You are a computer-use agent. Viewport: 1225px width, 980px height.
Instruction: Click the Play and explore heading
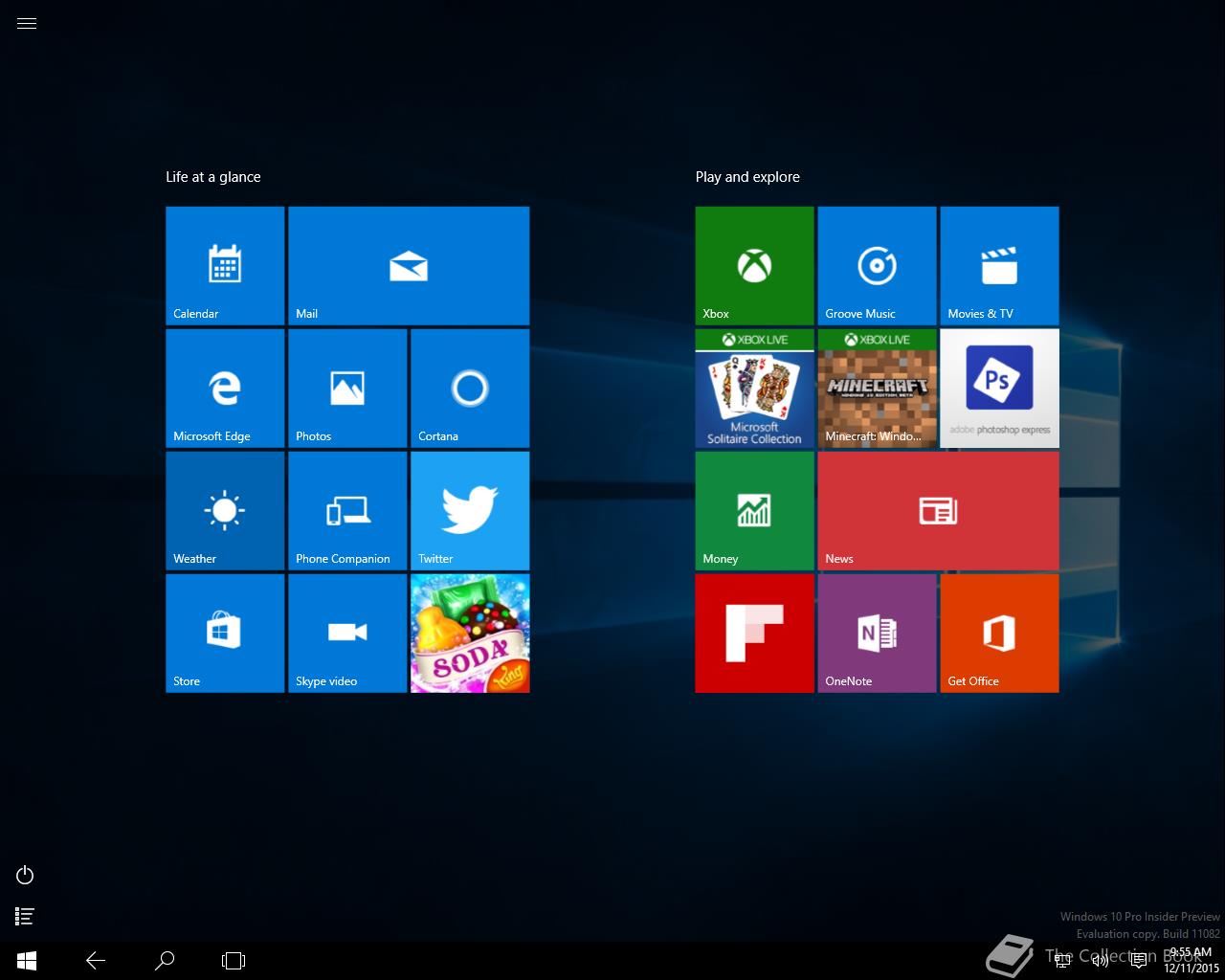747,177
